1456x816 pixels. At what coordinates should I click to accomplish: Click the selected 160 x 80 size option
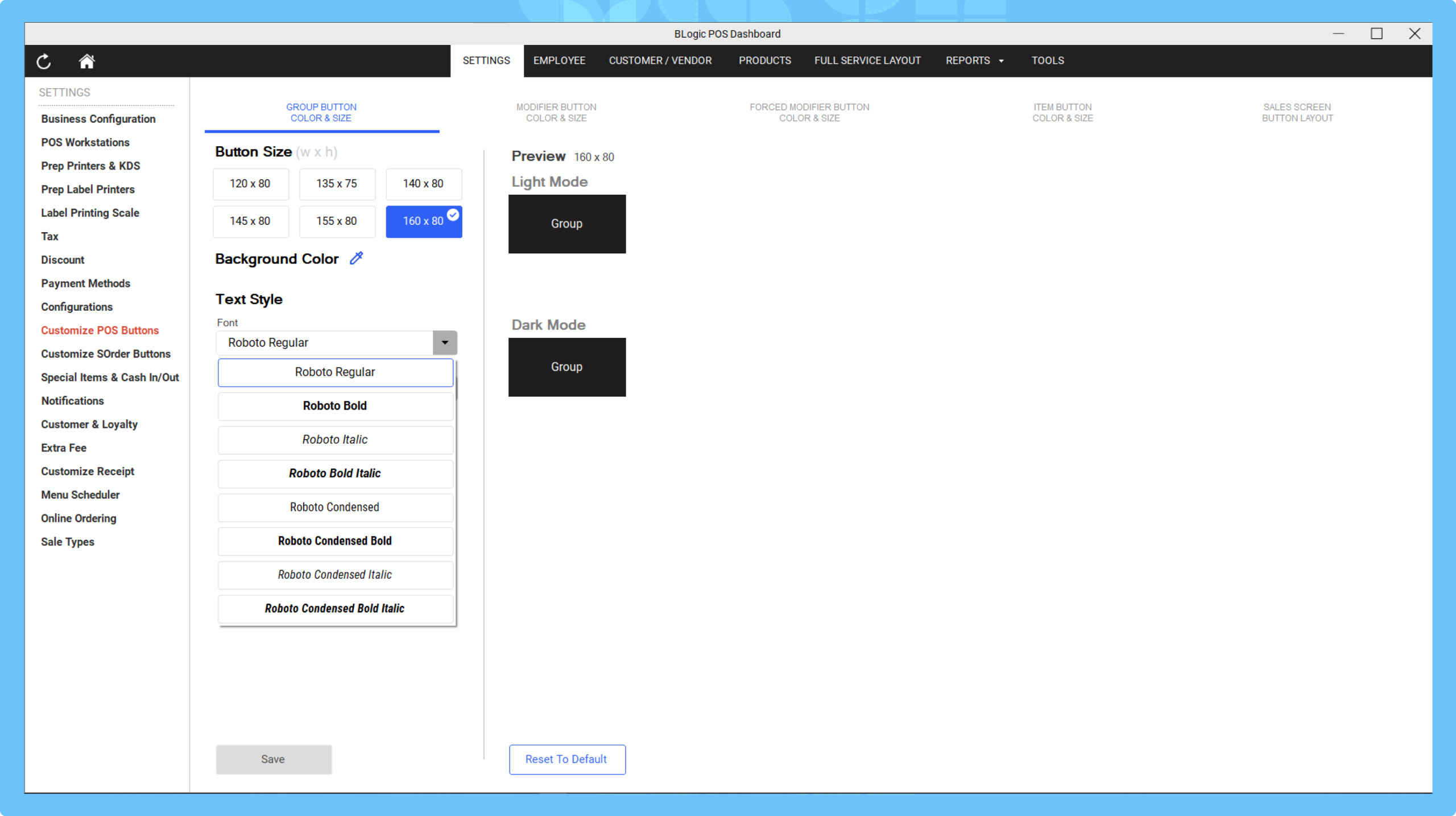pyautogui.click(x=423, y=221)
